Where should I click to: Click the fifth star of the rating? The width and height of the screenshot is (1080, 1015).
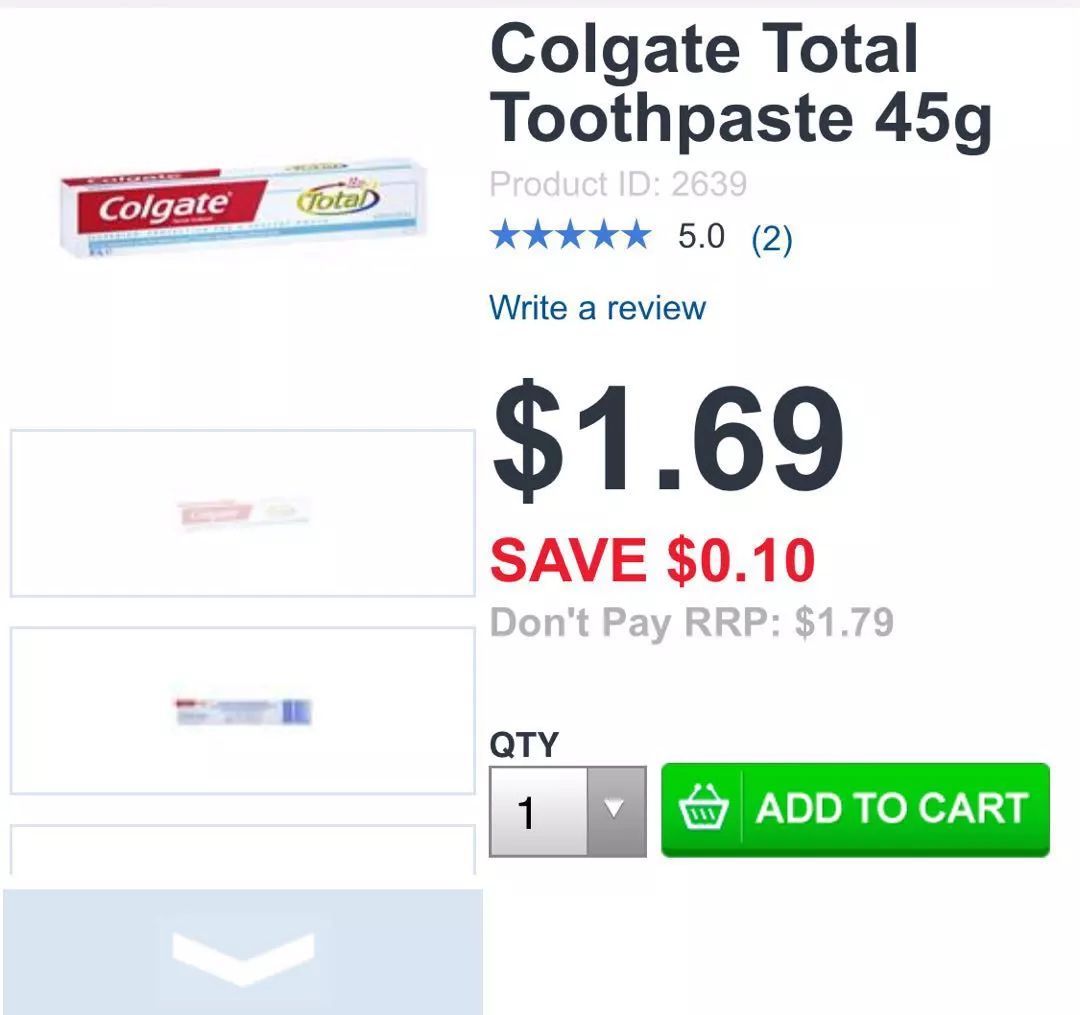634,236
